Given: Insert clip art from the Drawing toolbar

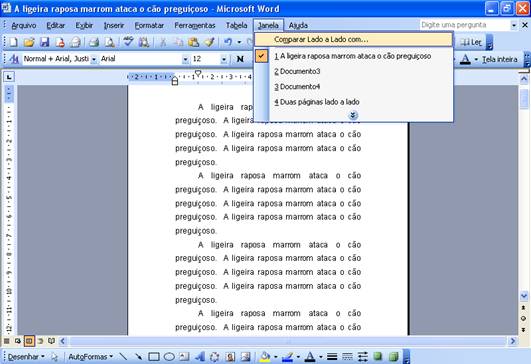Looking at the screenshot, I should [x=230, y=357].
